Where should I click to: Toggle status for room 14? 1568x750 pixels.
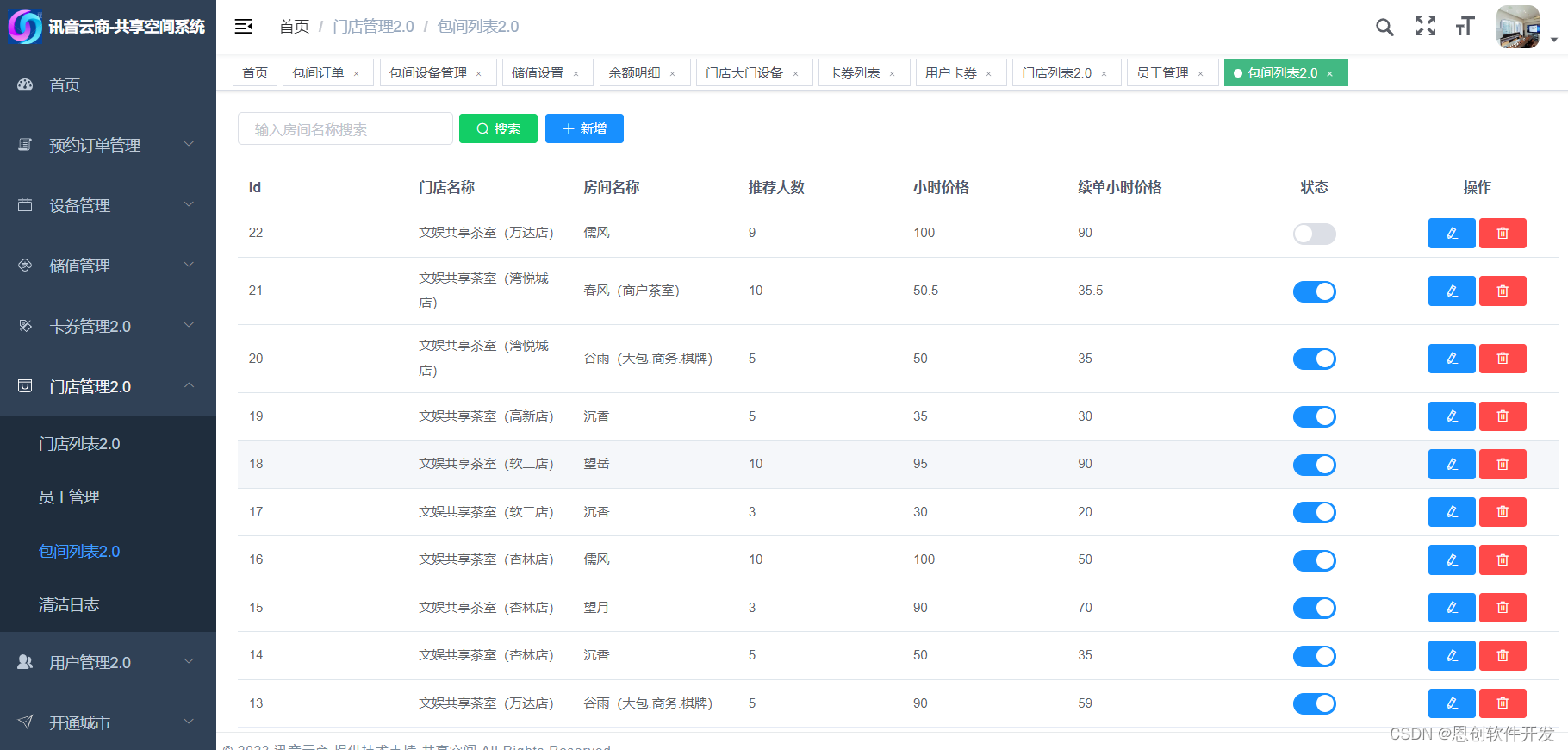[x=1315, y=656]
